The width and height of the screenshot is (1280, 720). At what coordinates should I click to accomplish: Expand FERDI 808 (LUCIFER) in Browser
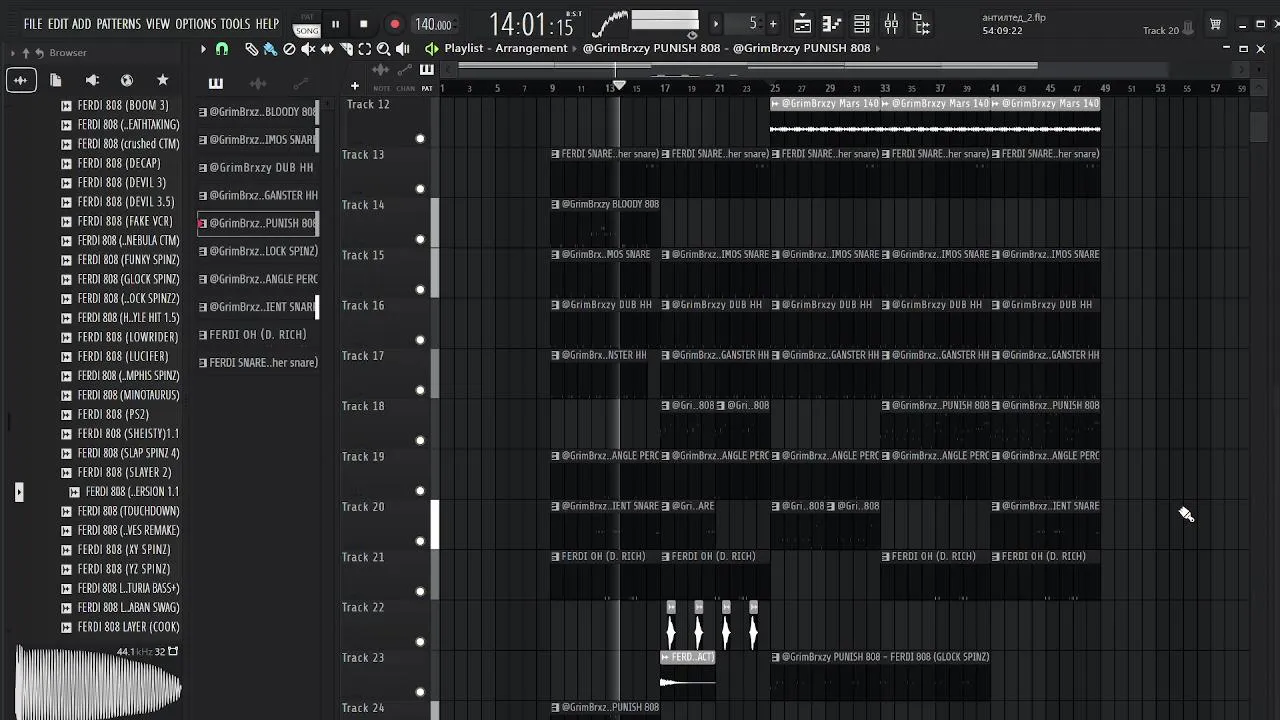pyautogui.click(x=66, y=356)
